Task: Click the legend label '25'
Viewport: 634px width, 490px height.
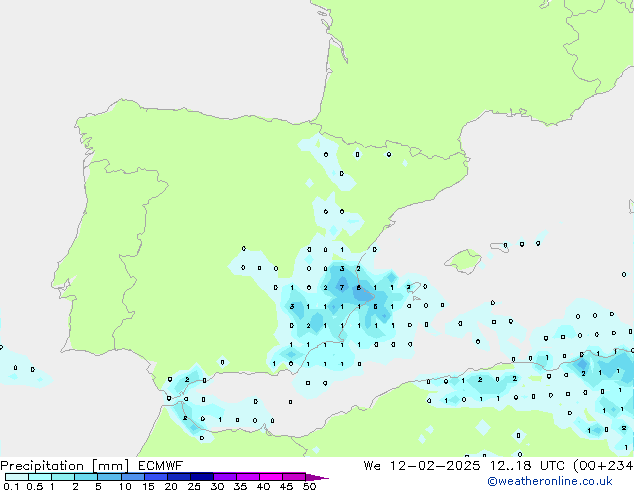Action: [x=194, y=486]
